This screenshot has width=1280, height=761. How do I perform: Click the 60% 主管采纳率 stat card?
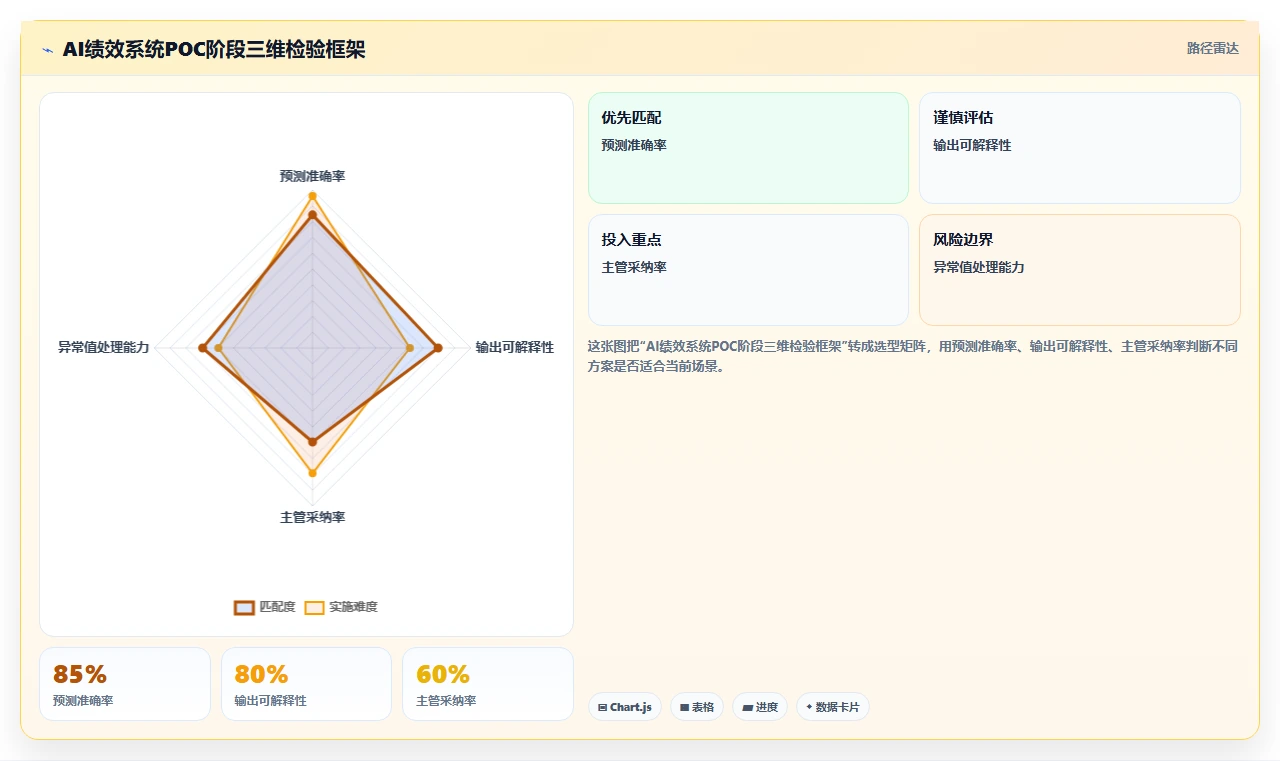[x=488, y=684]
